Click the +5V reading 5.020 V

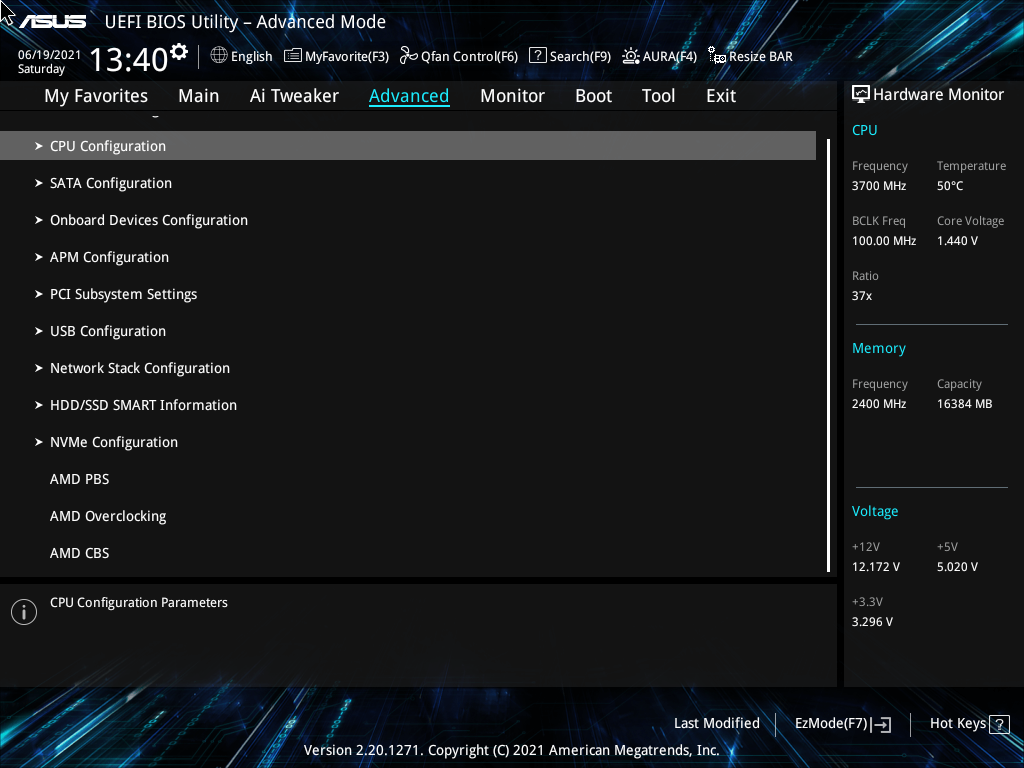point(957,567)
